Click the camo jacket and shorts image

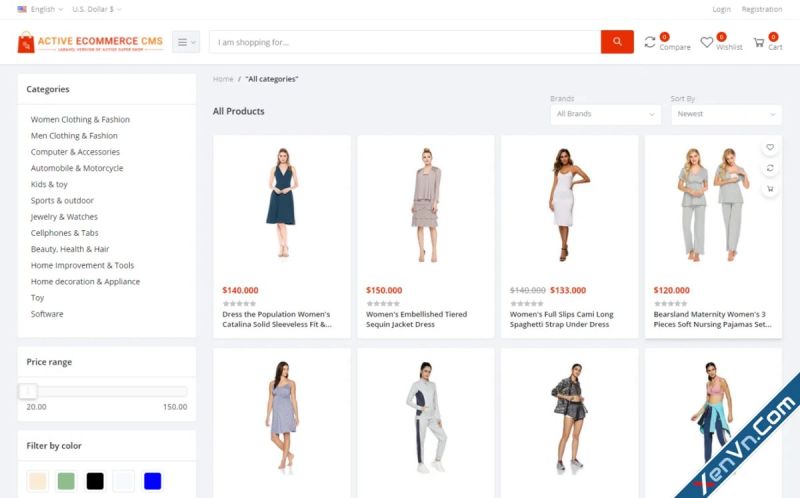click(570, 417)
